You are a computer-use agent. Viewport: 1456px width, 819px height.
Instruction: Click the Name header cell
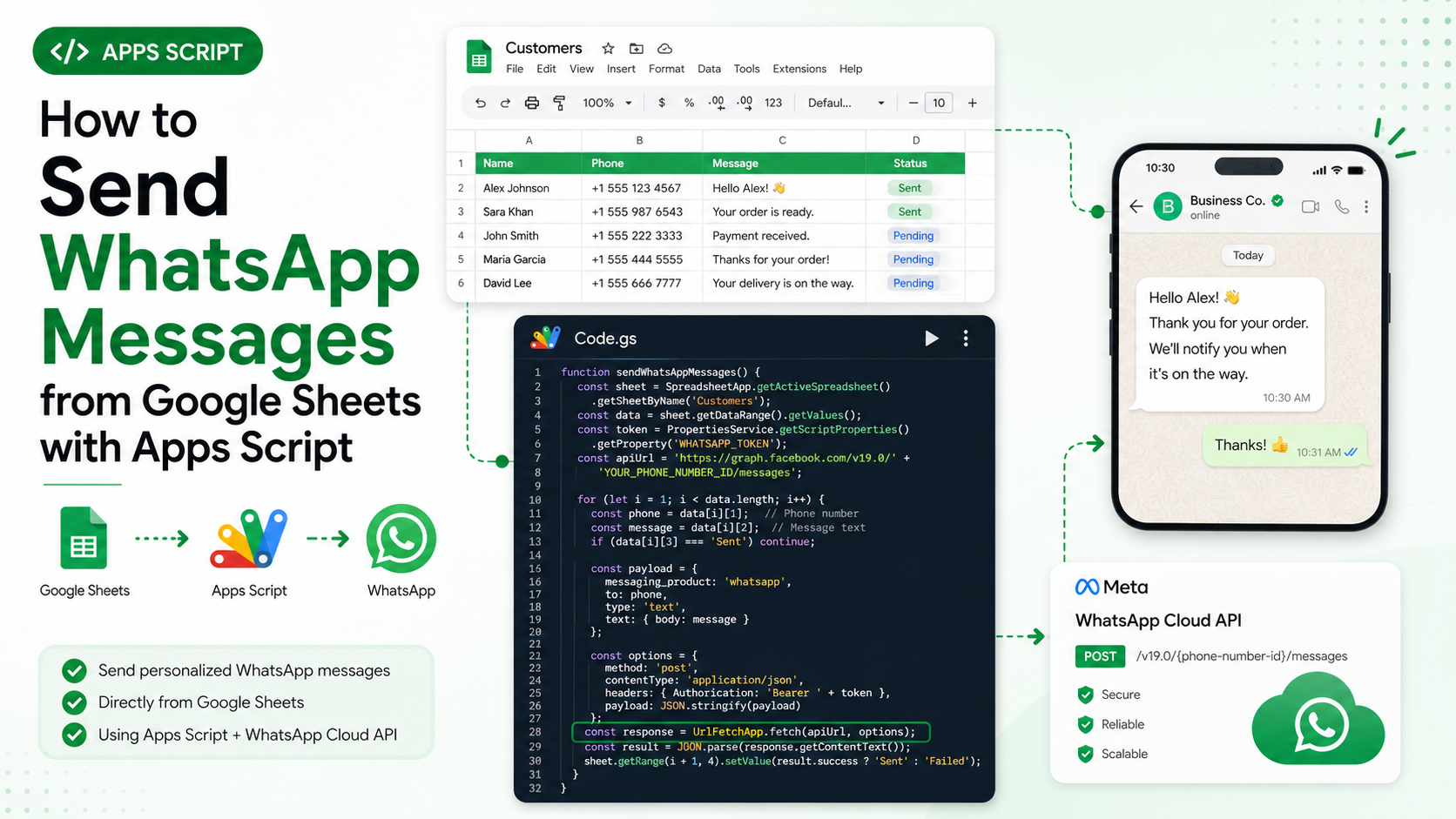click(529, 164)
